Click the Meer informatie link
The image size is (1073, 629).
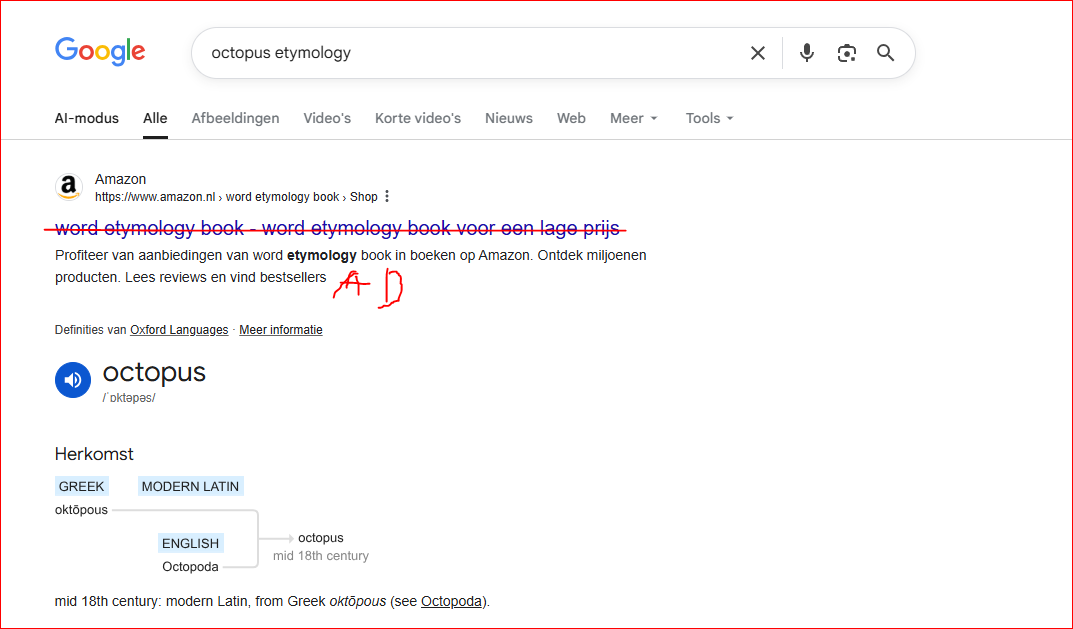pyautogui.click(x=280, y=330)
